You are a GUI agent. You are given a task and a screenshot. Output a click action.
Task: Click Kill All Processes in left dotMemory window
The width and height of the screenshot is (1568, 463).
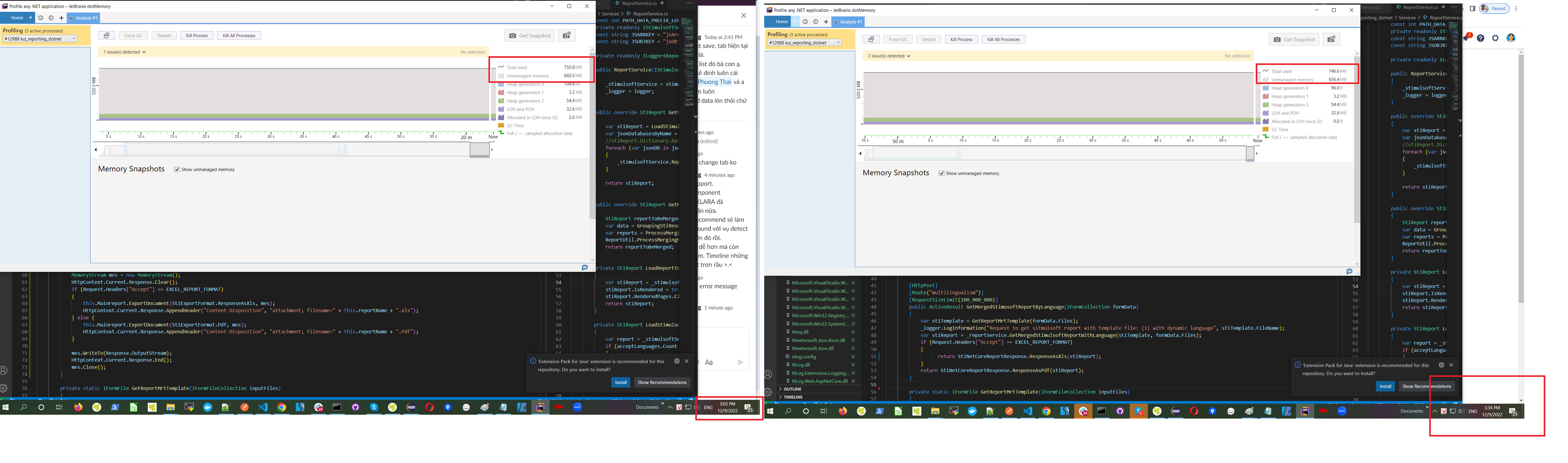click(238, 35)
